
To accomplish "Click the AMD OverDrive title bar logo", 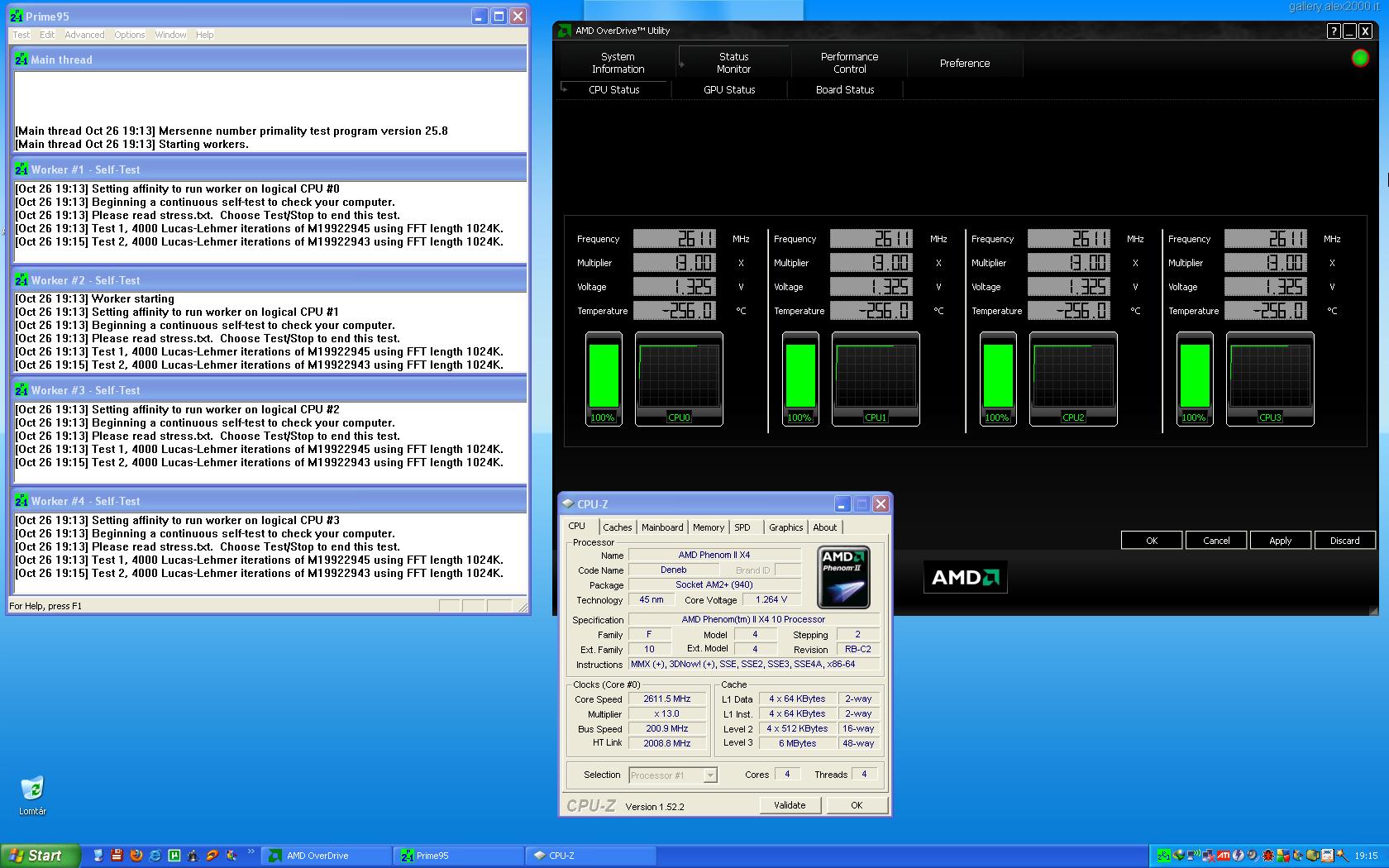I will (x=564, y=31).
